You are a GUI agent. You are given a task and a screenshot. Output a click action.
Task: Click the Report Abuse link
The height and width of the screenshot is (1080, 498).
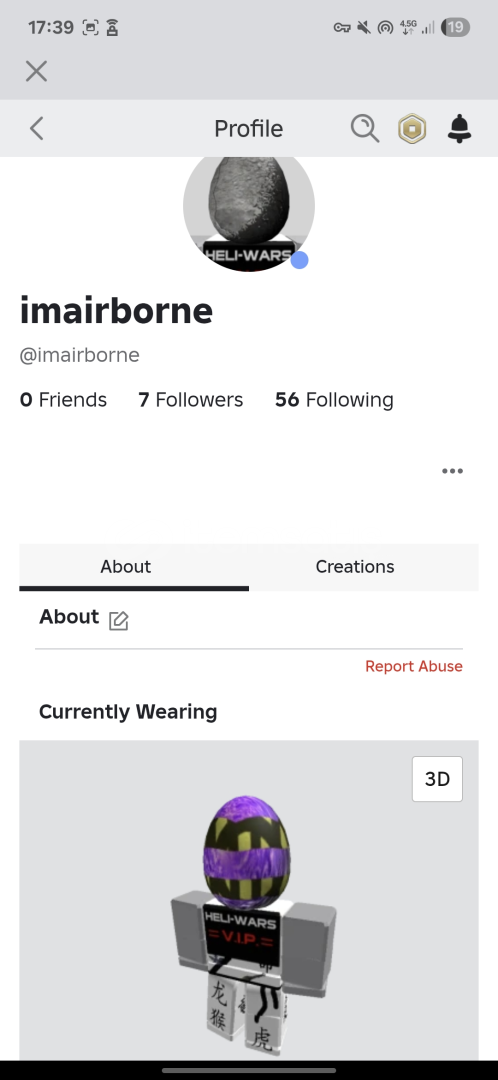(414, 666)
